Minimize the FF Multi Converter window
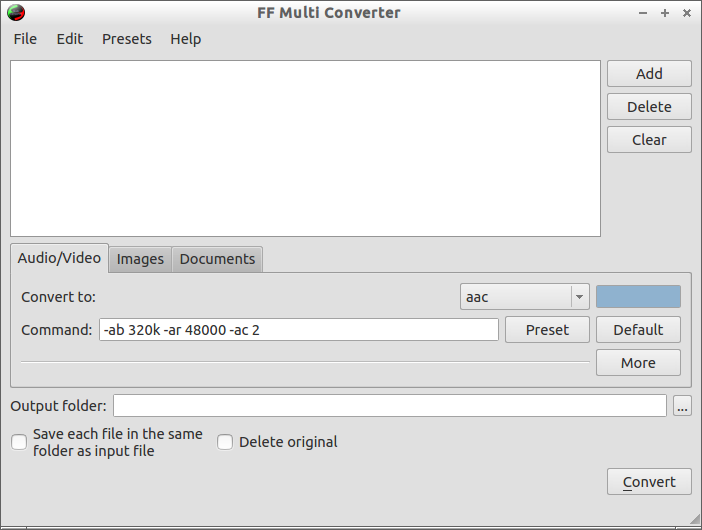 pos(643,13)
